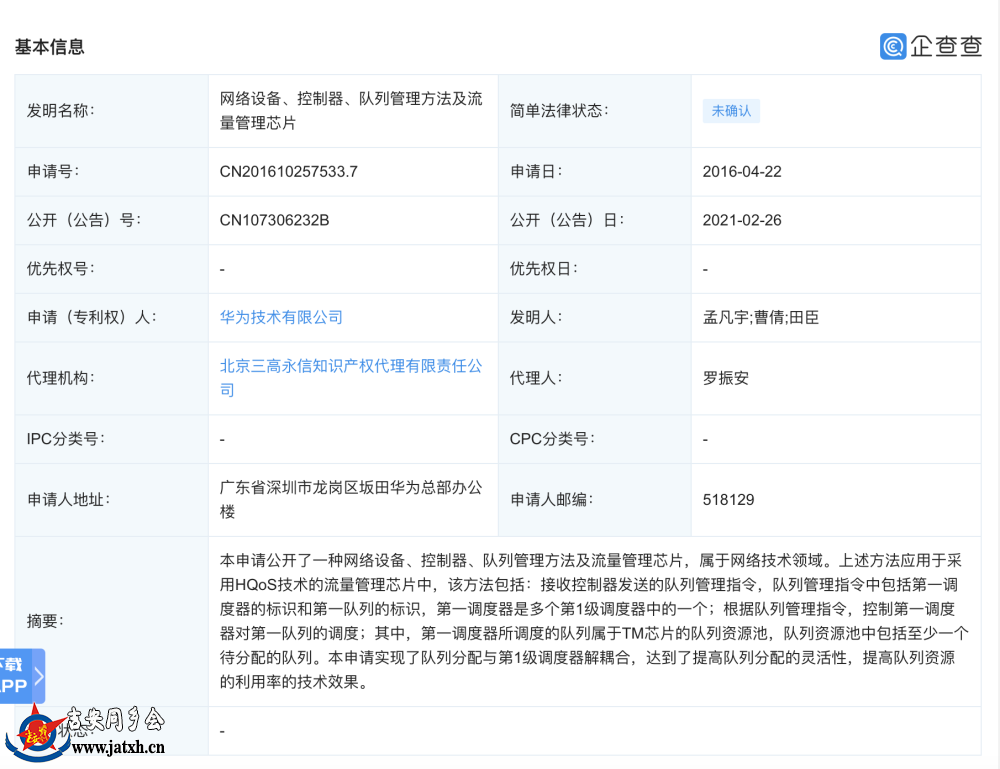
Task: Select the publication date 2021-02-26
Action: click(742, 220)
